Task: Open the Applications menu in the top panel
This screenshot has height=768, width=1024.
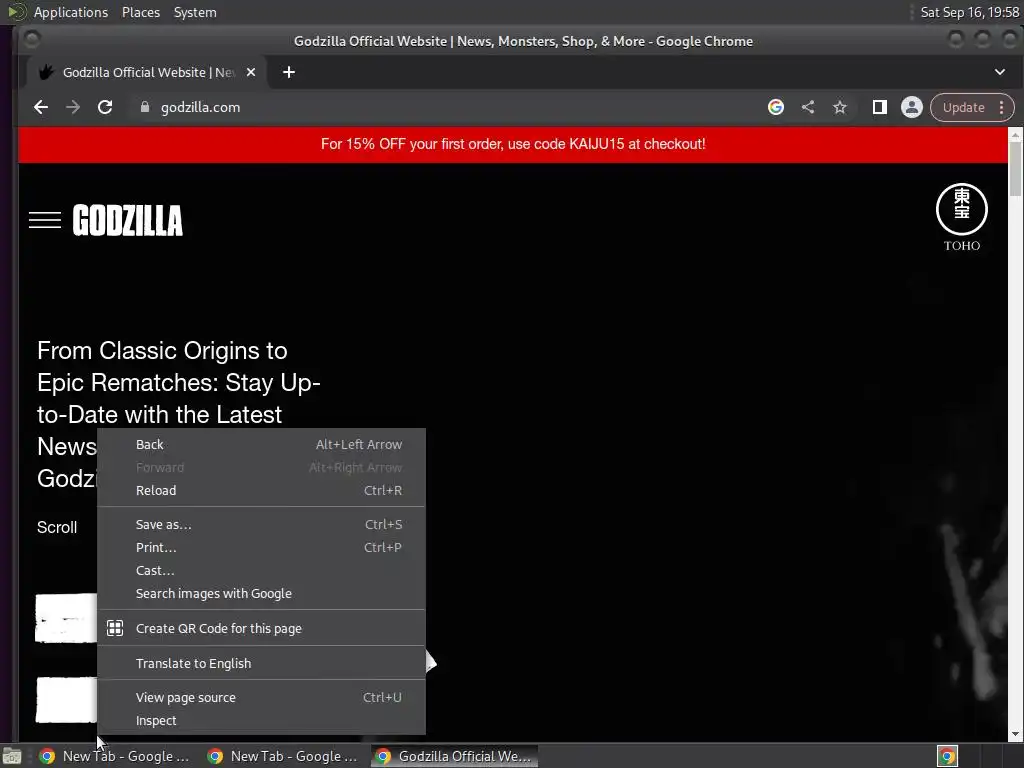Action: pos(71,12)
